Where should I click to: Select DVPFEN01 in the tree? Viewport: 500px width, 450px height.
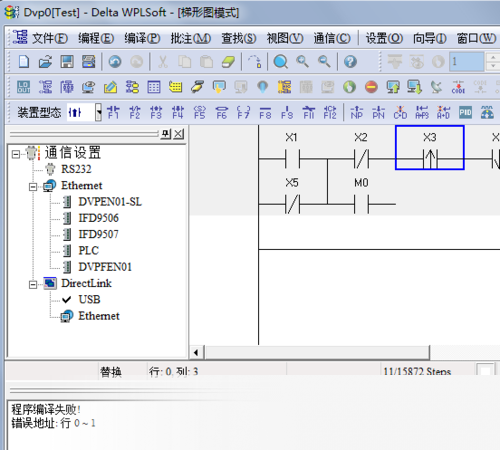coord(105,267)
